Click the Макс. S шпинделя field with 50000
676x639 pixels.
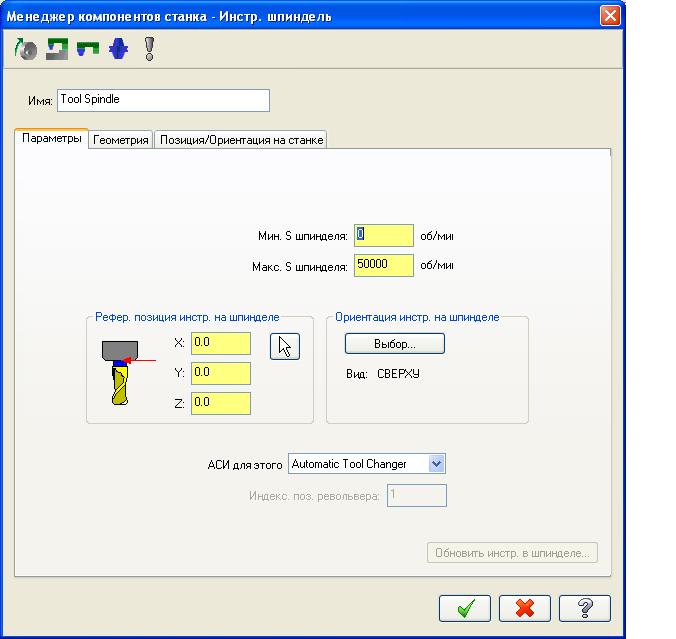click(384, 265)
